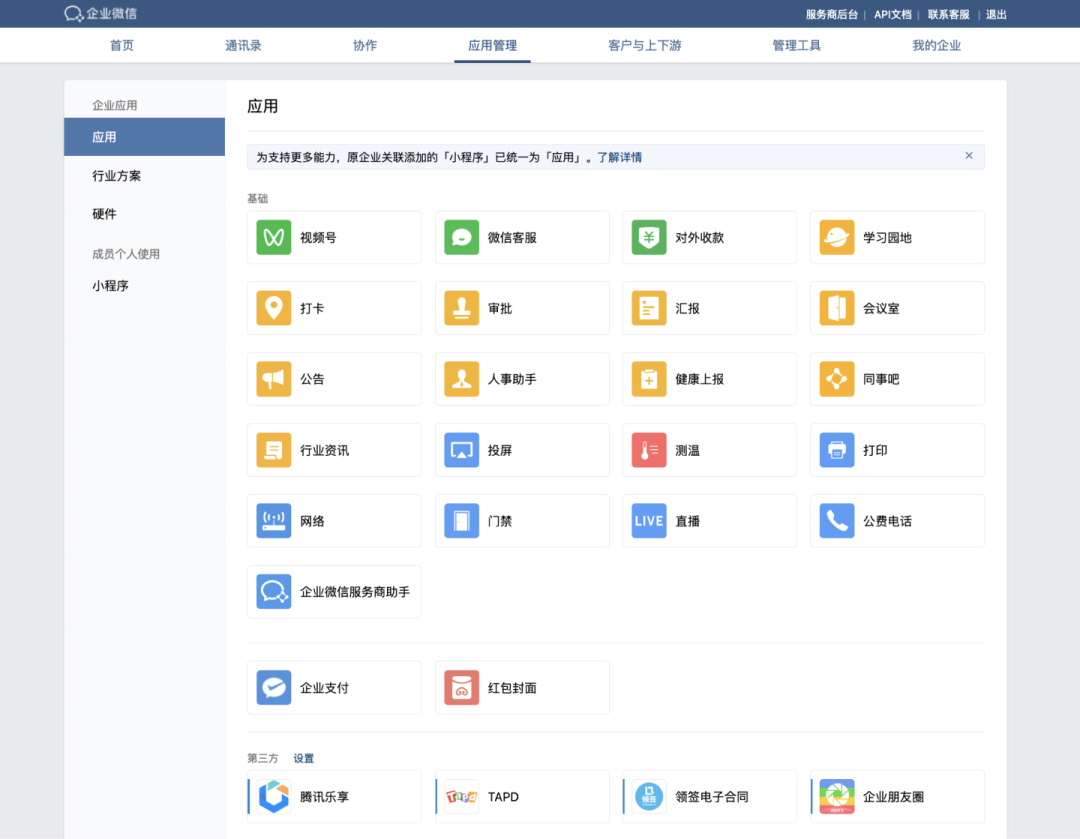Open the 对外收款 payment icon
The height and width of the screenshot is (839, 1080).
(x=649, y=238)
